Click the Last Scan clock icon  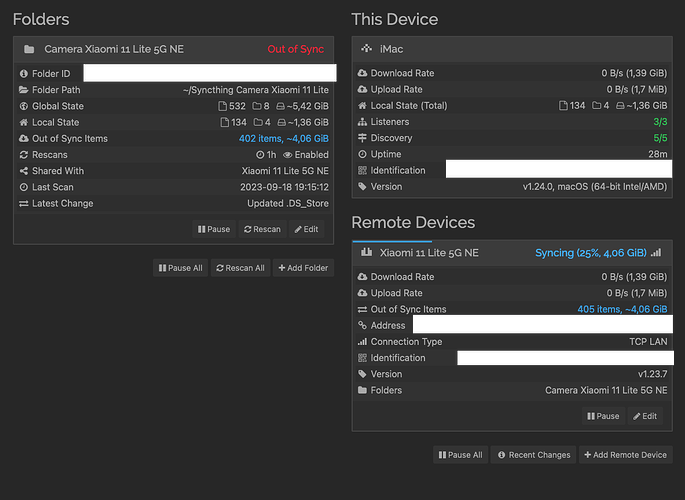[x=24, y=187]
